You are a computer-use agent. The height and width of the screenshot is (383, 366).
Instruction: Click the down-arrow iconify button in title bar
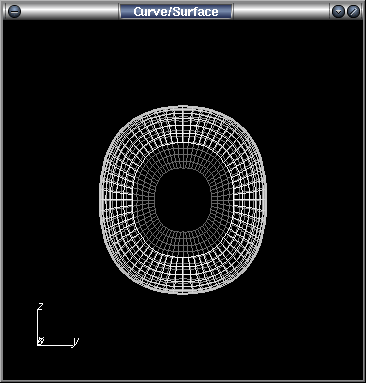(338, 11)
